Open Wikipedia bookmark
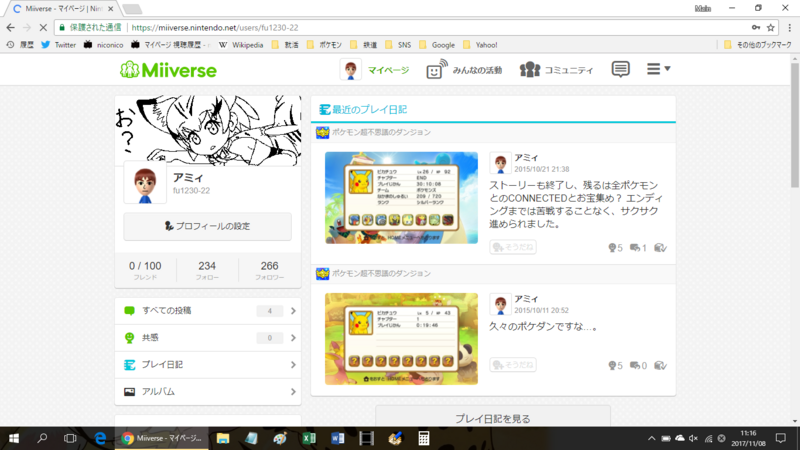 [x=241, y=45]
